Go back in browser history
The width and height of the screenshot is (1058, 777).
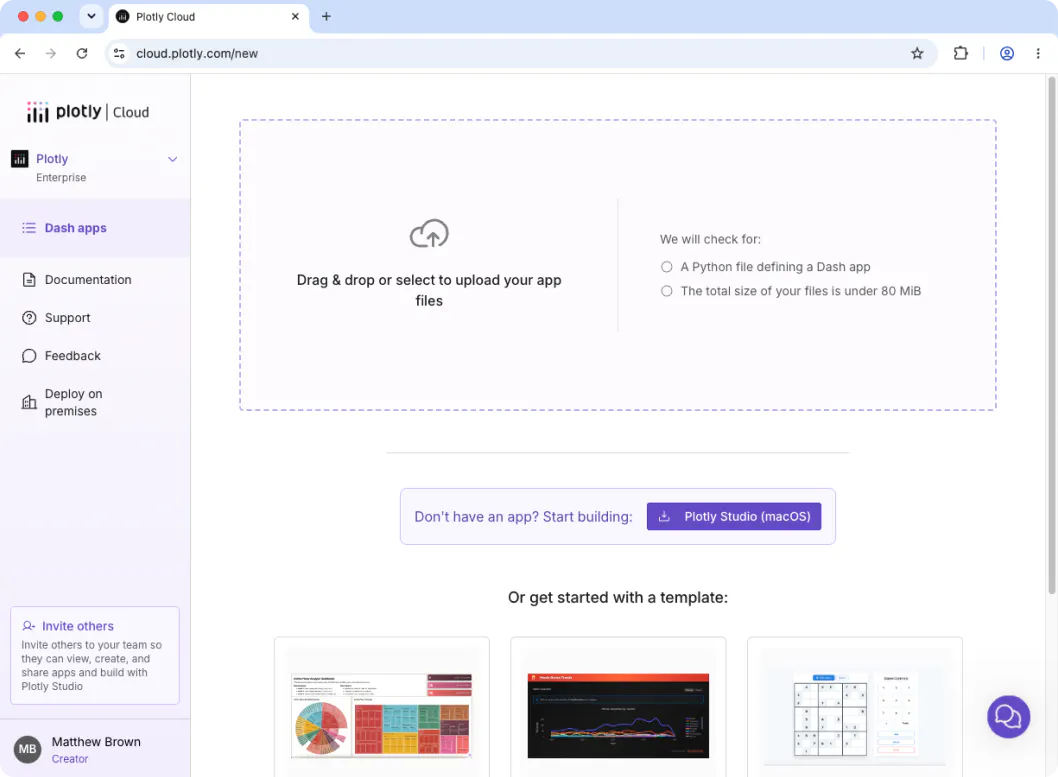20,53
